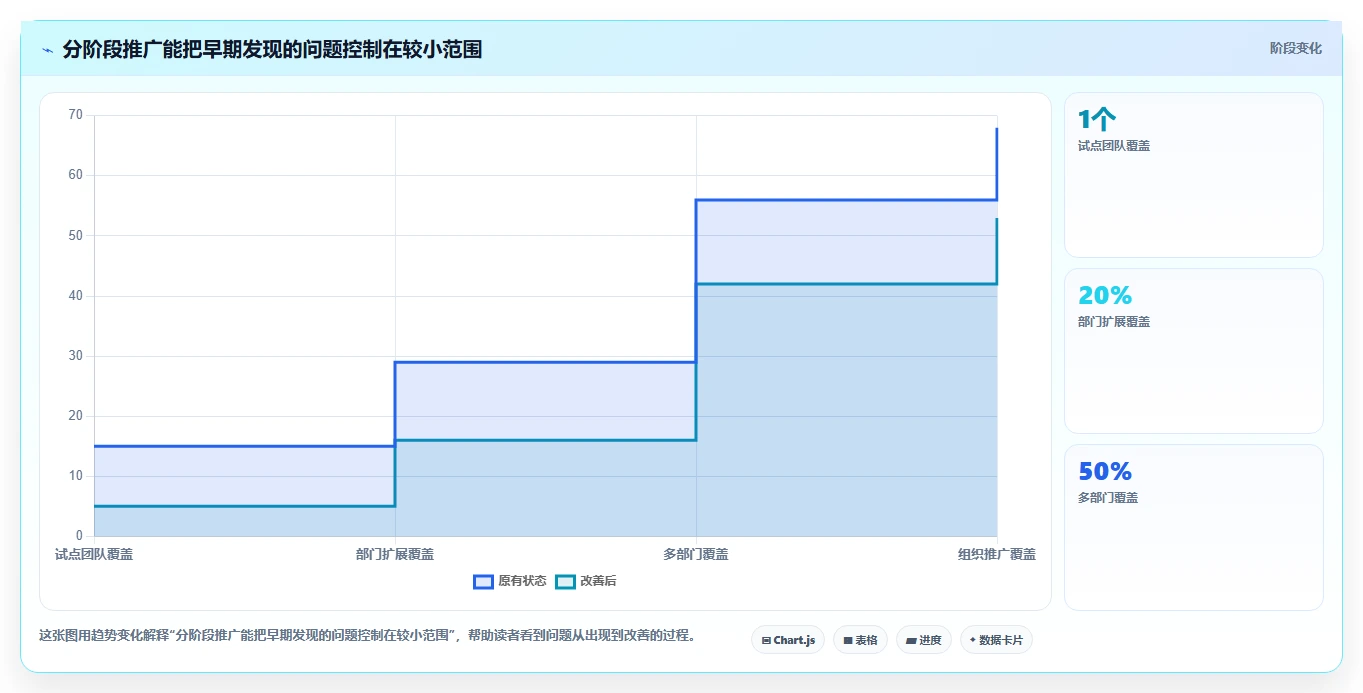Click the 阶段变化 label in header
The image size is (1363, 693).
[x=1296, y=48]
